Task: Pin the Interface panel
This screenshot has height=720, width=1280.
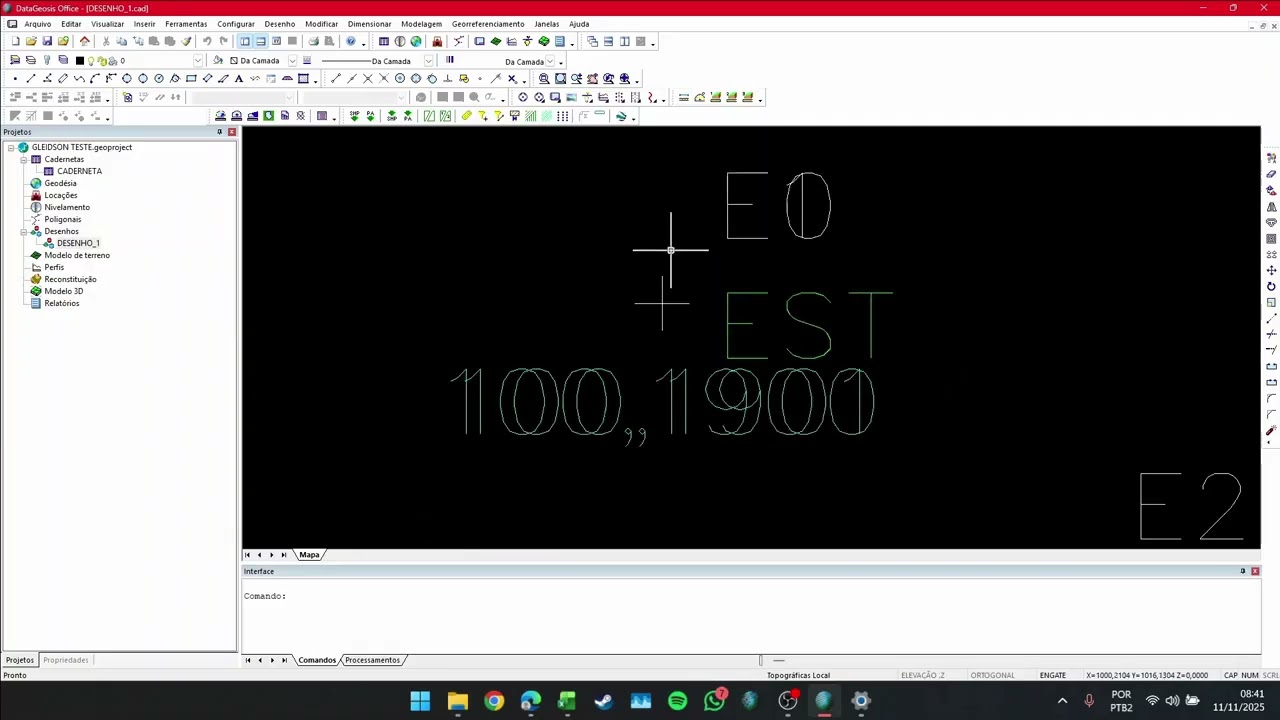Action: pyautogui.click(x=1242, y=571)
